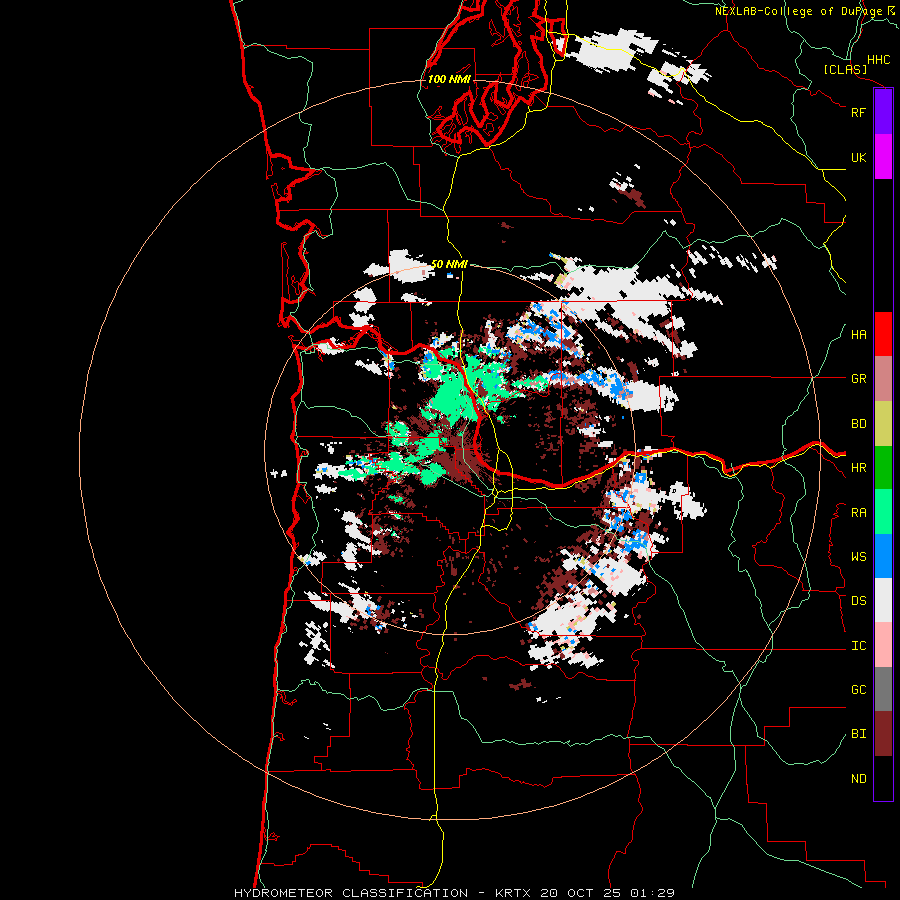
Task: Select the 'BD' legend label
Action: [x=858, y=424]
